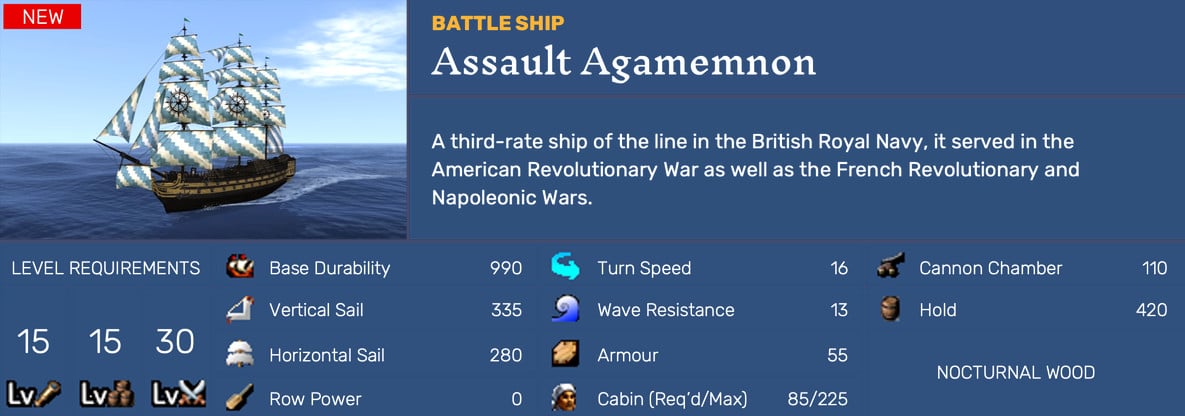Click the red NEW badge
The width and height of the screenshot is (1185, 416).
click(x=42, y=16)
